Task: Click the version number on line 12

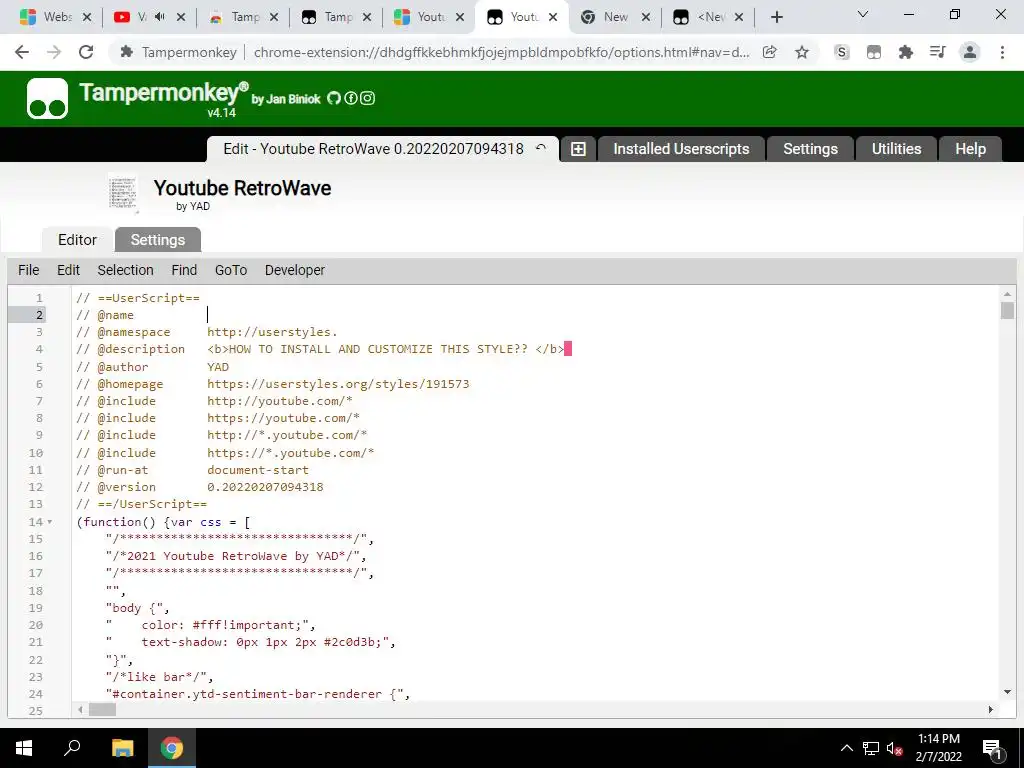Action: (x=265, y=487)
